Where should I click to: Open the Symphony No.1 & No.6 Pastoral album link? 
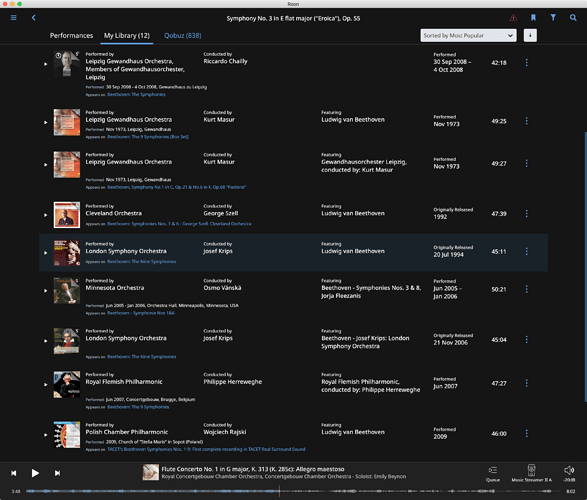tap(177, 187)
